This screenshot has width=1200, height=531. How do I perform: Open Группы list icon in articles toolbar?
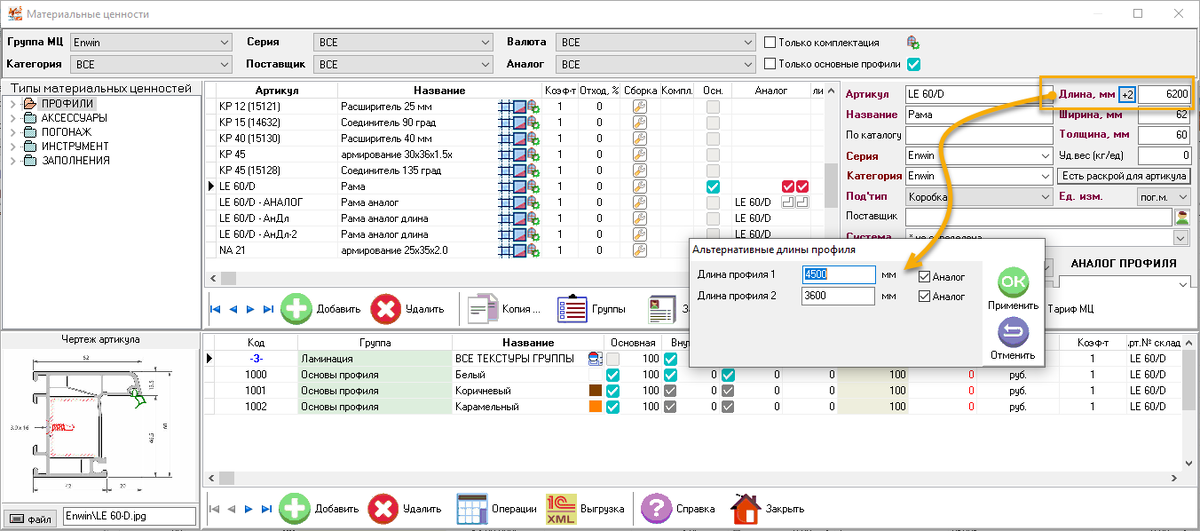[x=572, y=309]
